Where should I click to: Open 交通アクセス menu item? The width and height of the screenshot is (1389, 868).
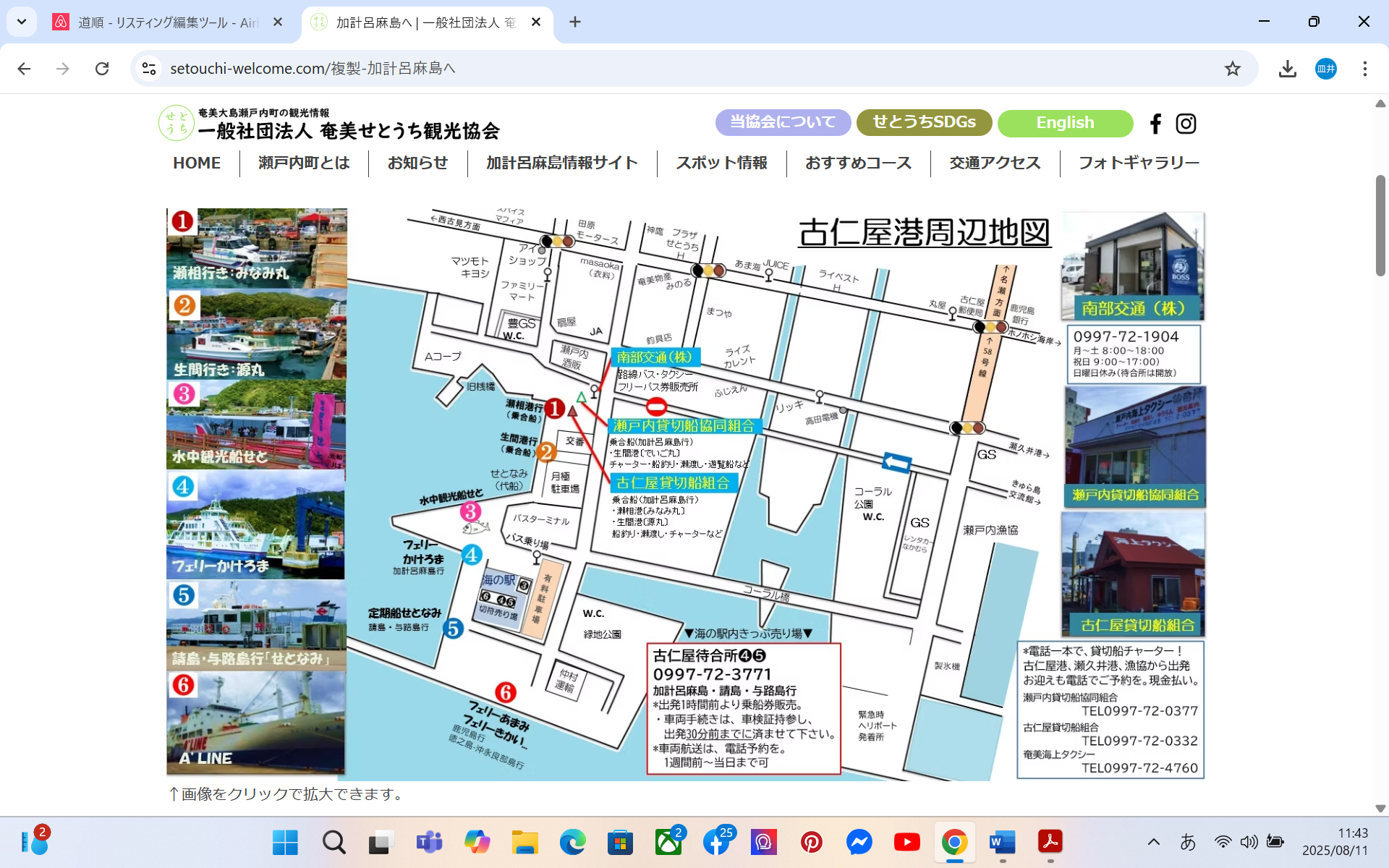click(995, 163)
